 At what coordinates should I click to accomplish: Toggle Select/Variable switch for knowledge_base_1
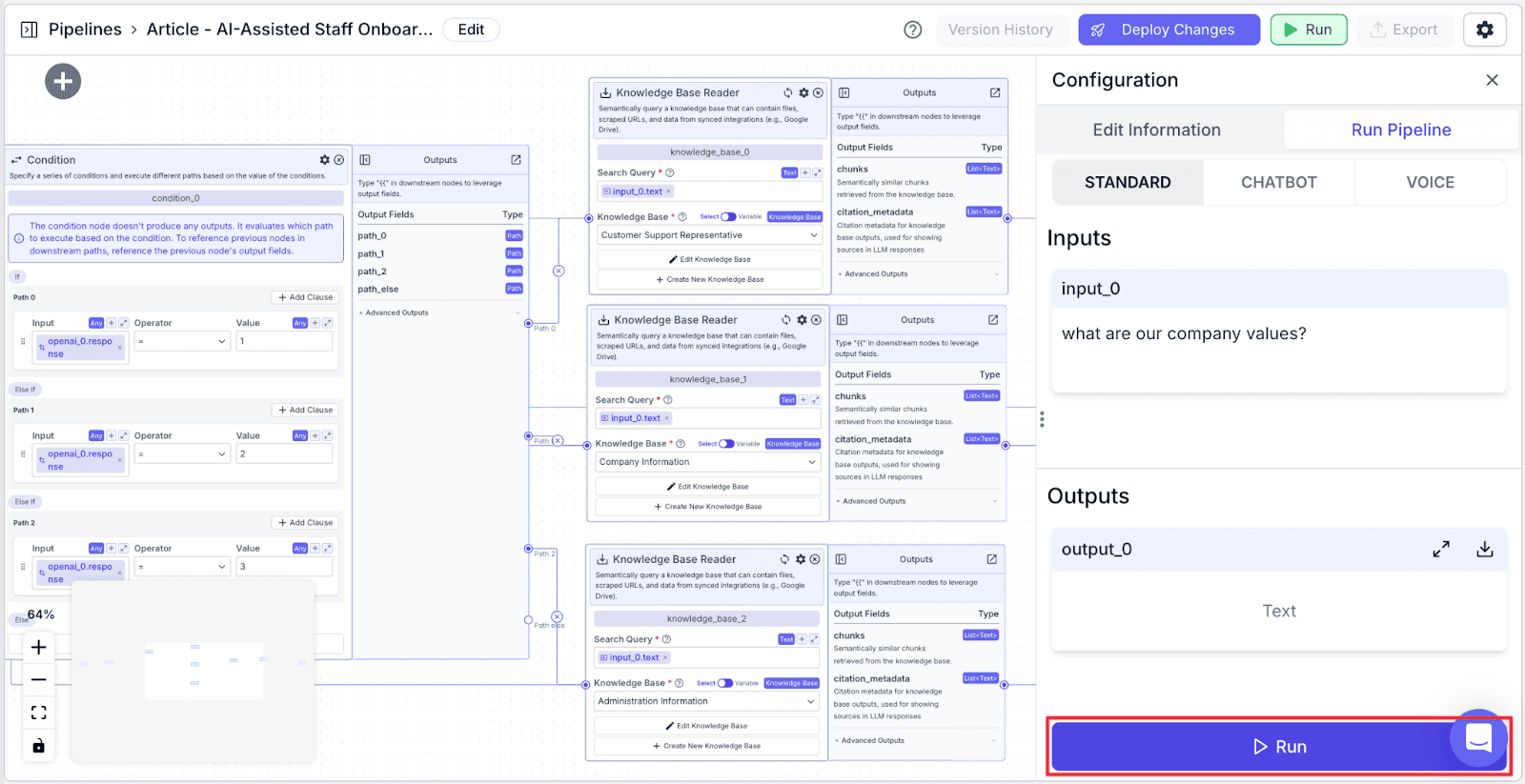(726, 444)
